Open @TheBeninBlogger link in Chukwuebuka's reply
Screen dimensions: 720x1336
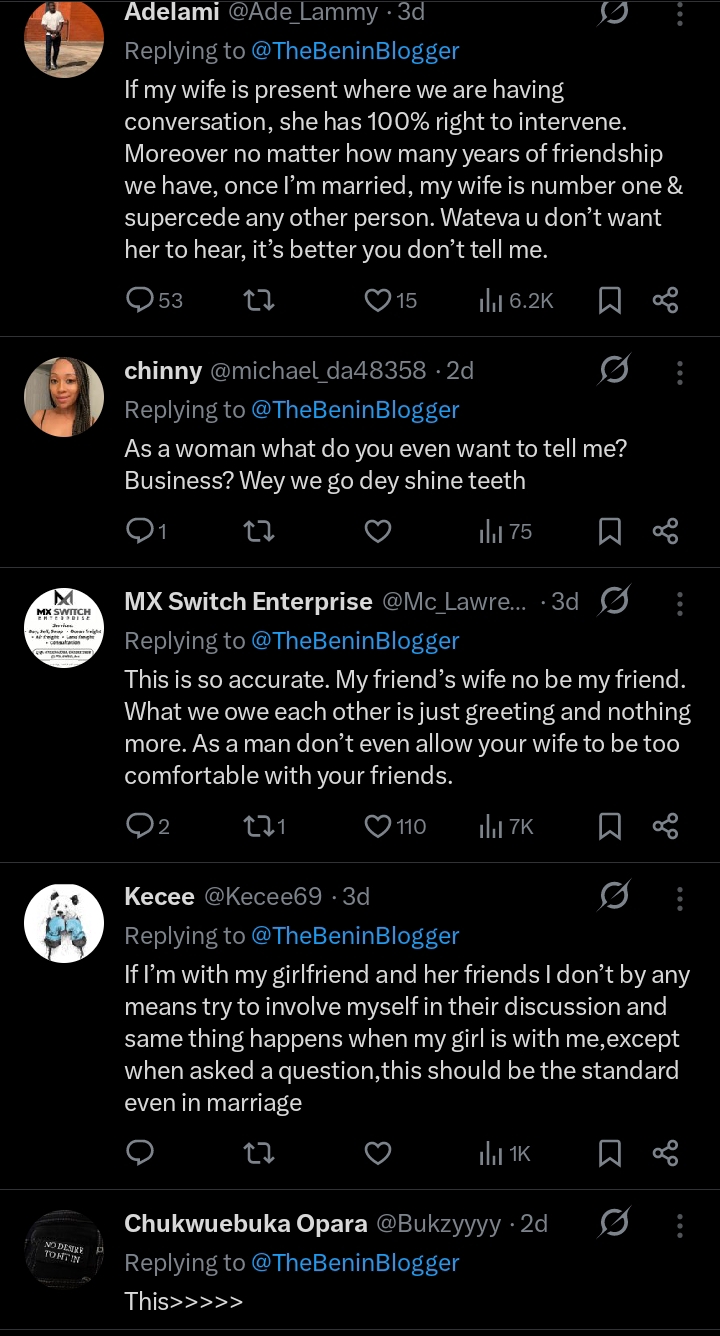[354, 1263]
